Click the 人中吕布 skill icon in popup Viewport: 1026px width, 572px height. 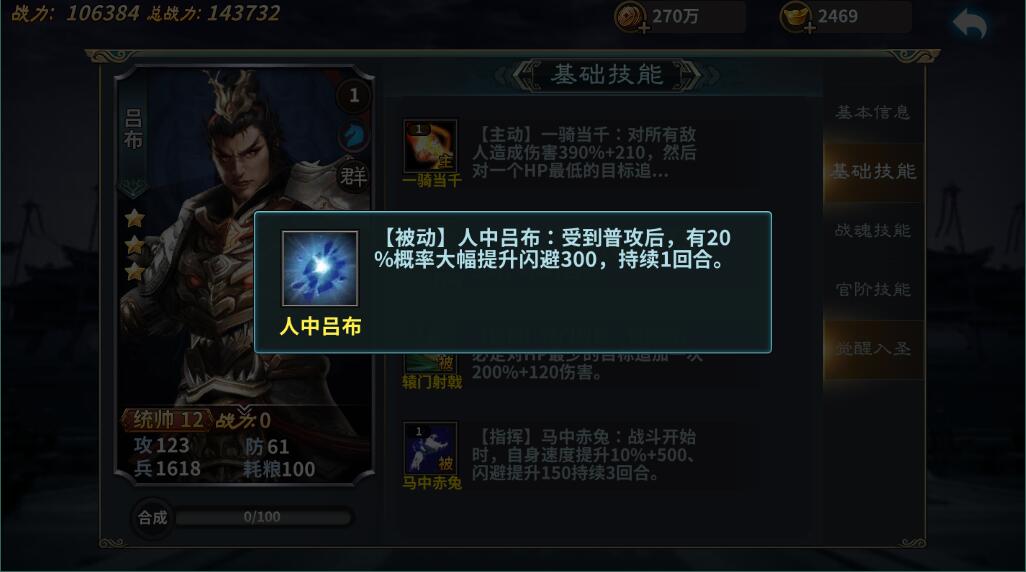click(x=320, y=268)
